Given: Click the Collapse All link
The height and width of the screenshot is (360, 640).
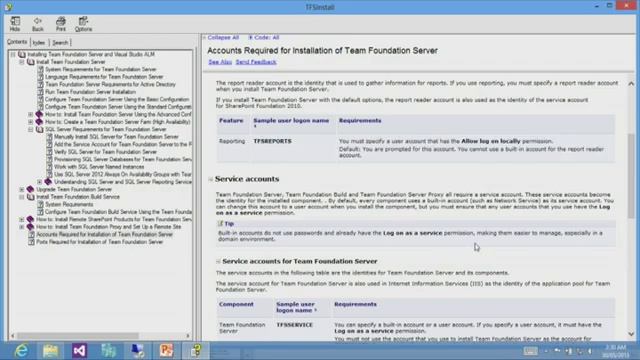Looking at the screenshot, I should click(x=223, y=38).
